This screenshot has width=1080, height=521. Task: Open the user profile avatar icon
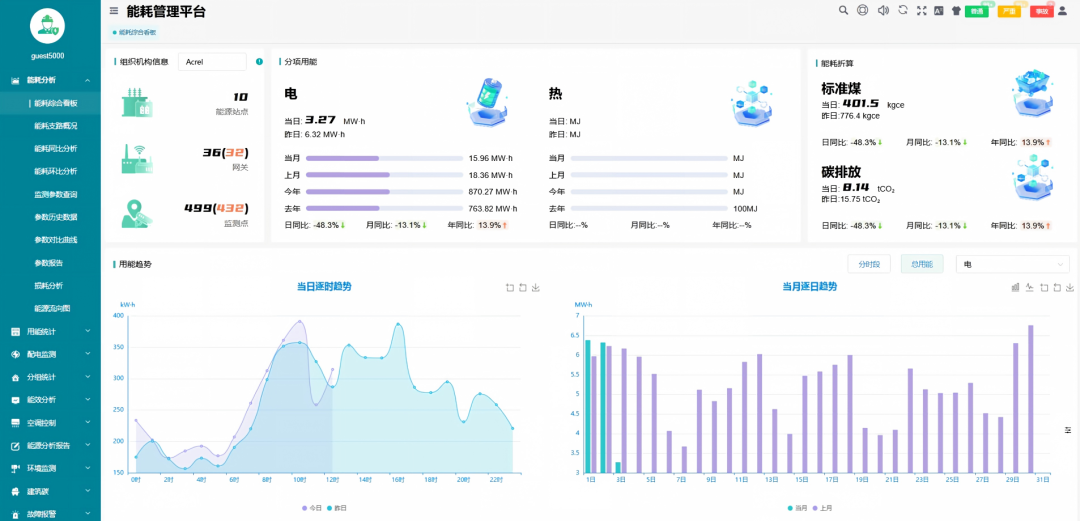pos(1062,10)
